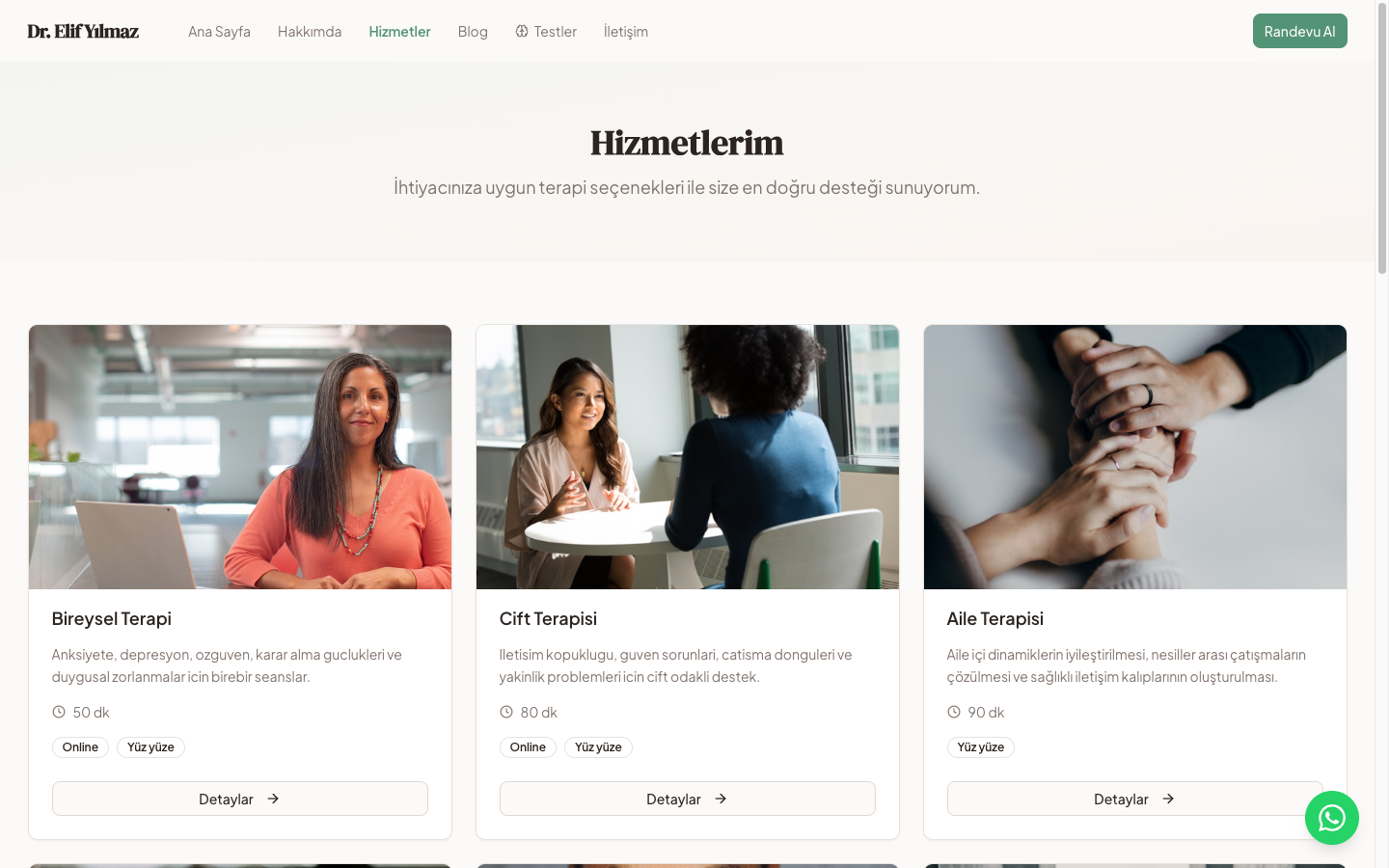1389x868 pixels.
Task: Open the Blog link in navigation
Action: point(473,31)
